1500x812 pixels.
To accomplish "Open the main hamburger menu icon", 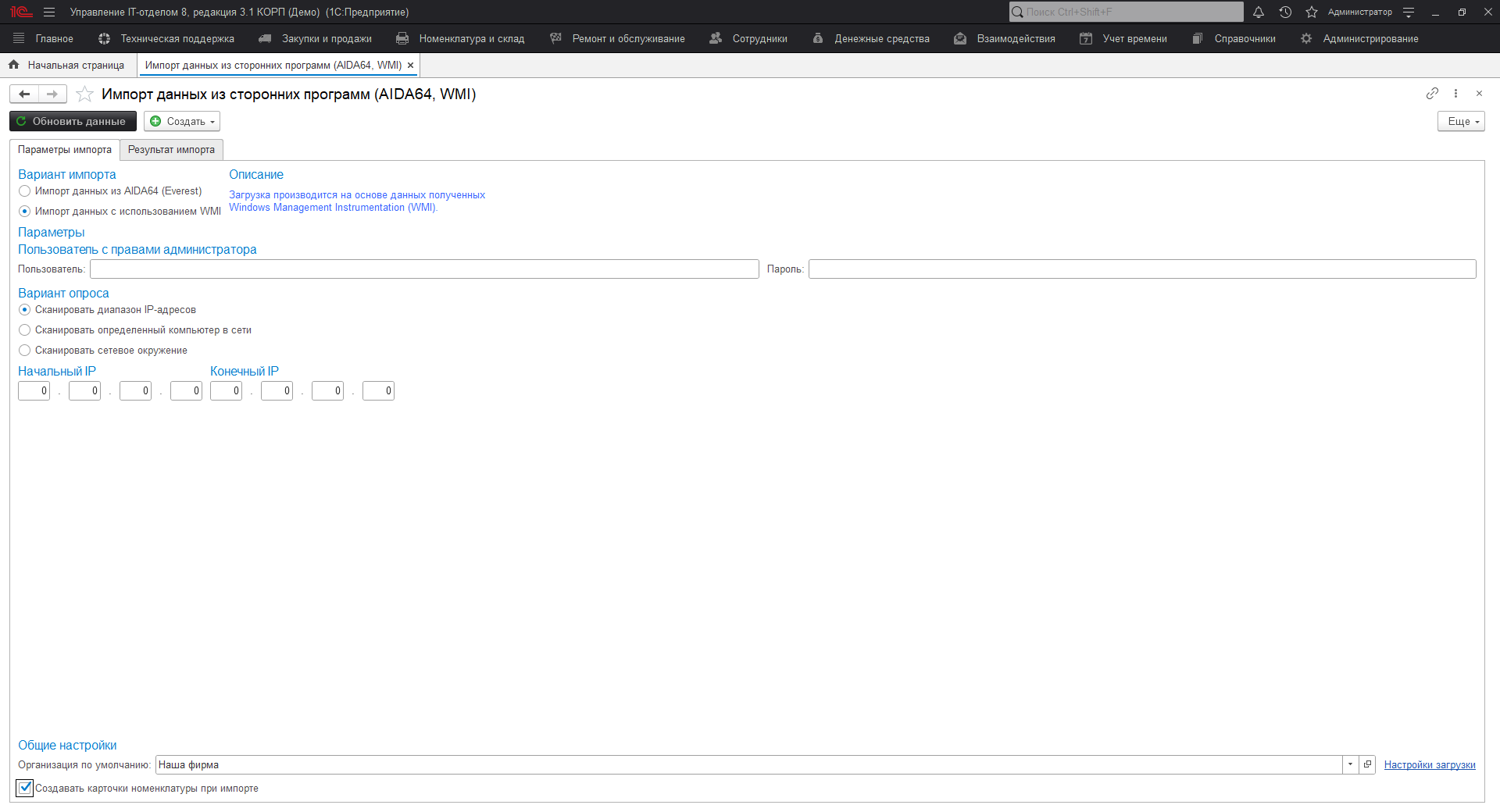I will click(x=49, y=12).
